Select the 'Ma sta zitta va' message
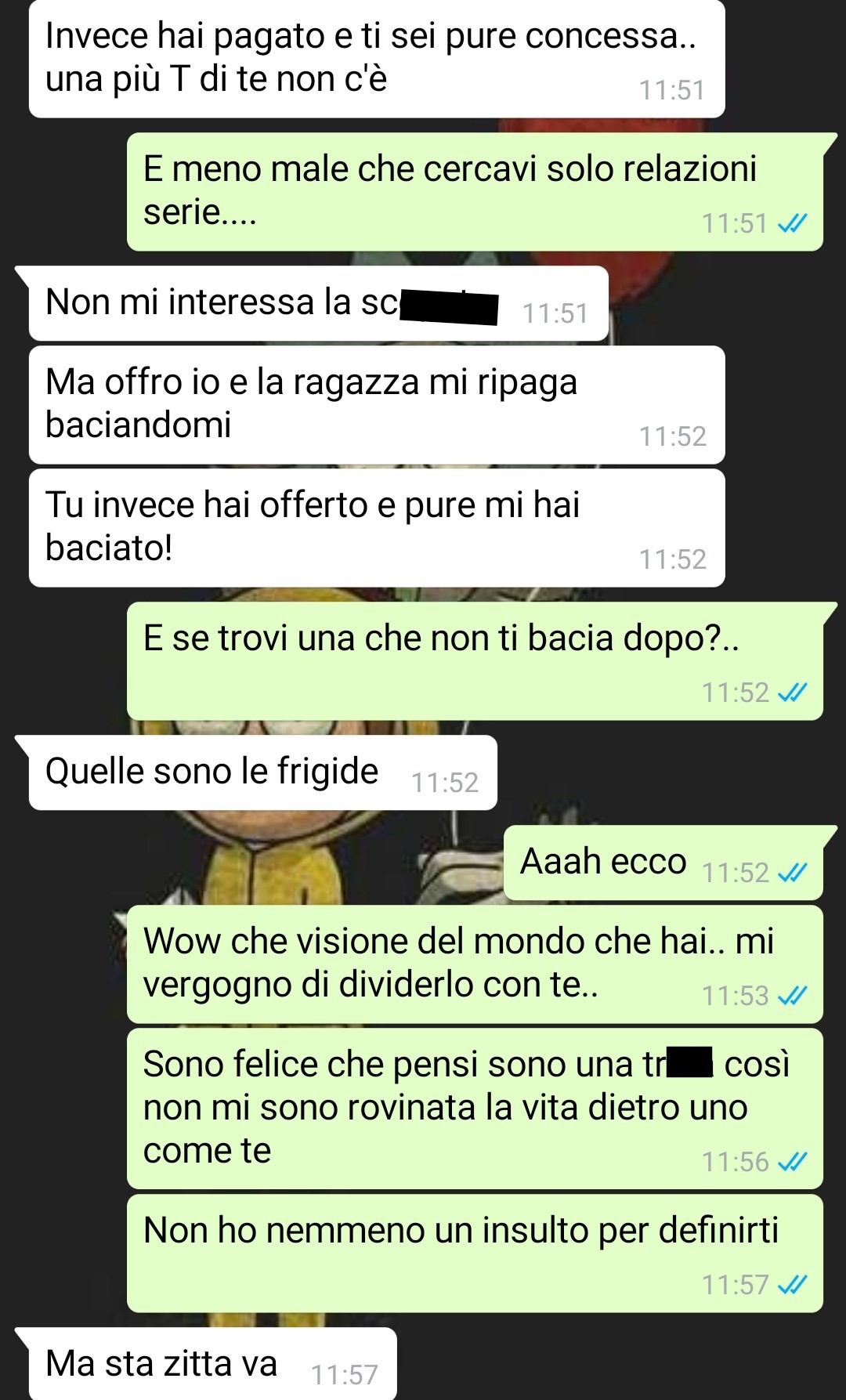This screenshot has width=846, height=1400. [213, 1364]
